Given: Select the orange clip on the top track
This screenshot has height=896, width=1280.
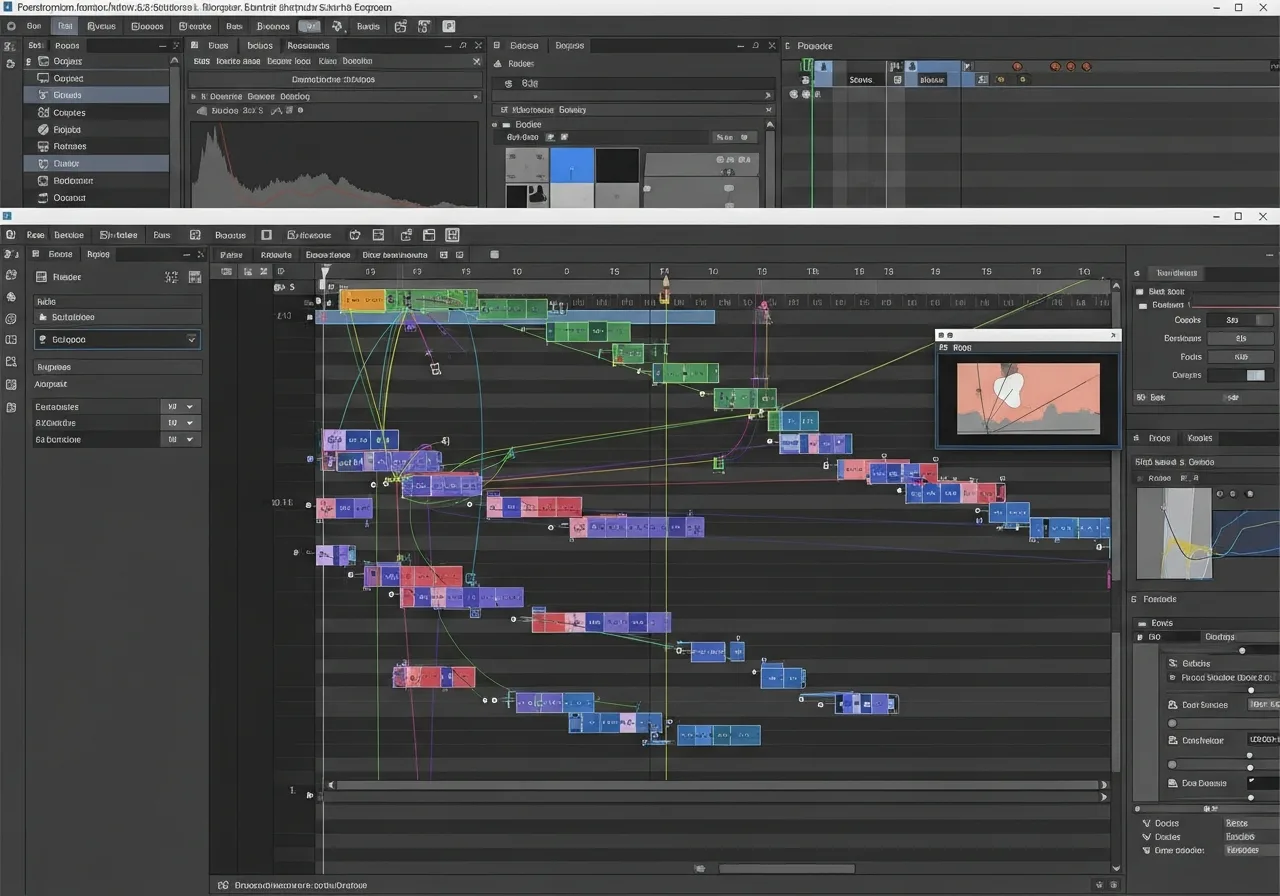Looking at the screenshot, I should (362, 299).
